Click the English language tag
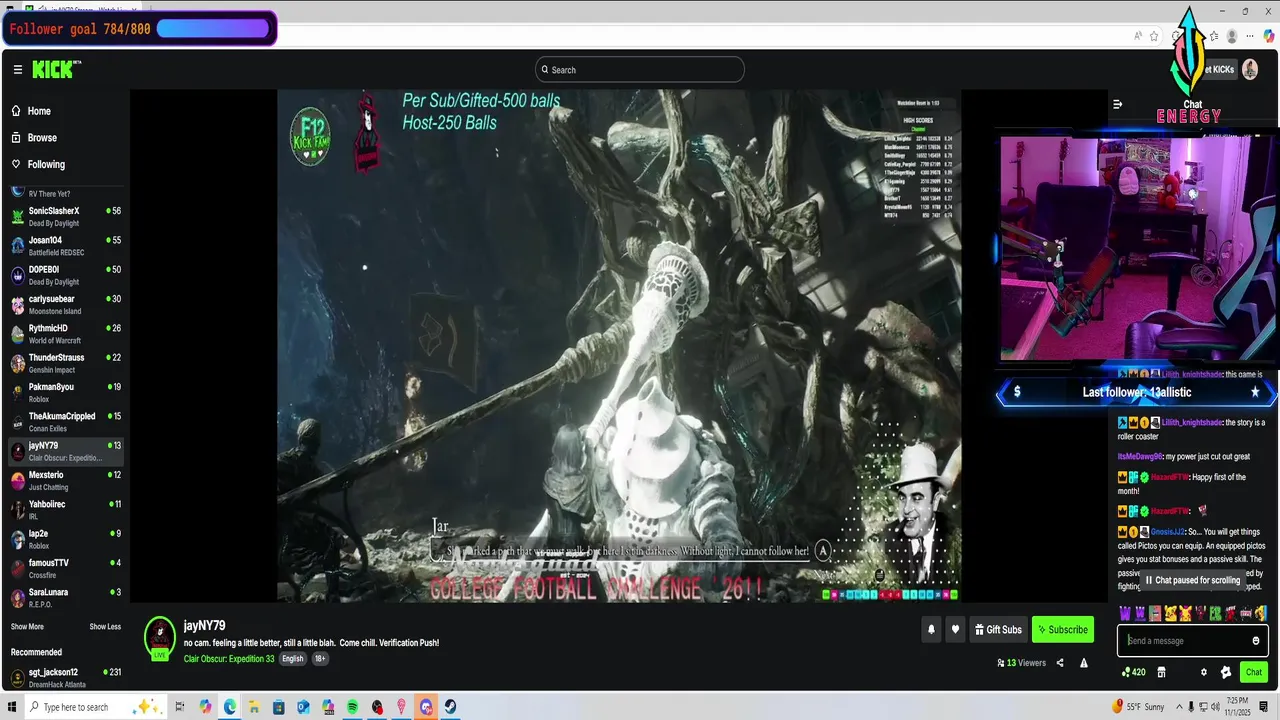This screenshot has height=720, width=1280. click(292, 659)
